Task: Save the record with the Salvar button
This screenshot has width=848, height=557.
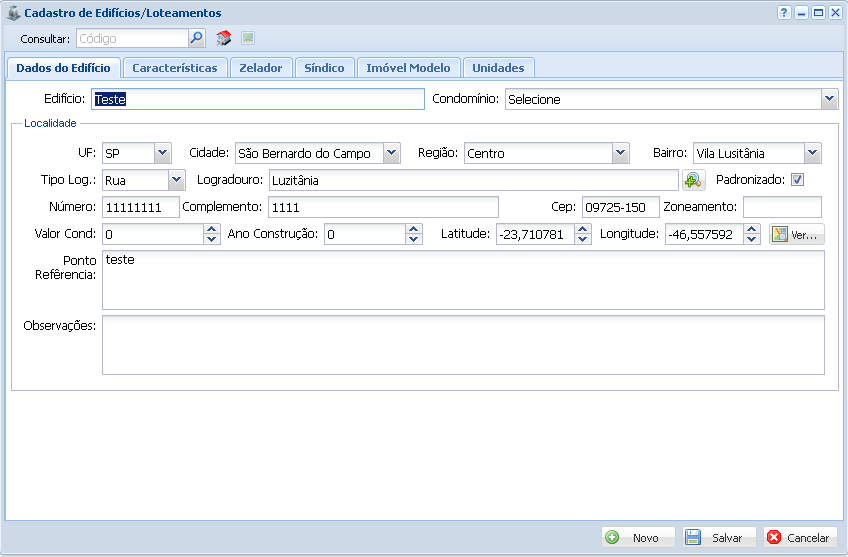Action: click(x=719, y=537)
